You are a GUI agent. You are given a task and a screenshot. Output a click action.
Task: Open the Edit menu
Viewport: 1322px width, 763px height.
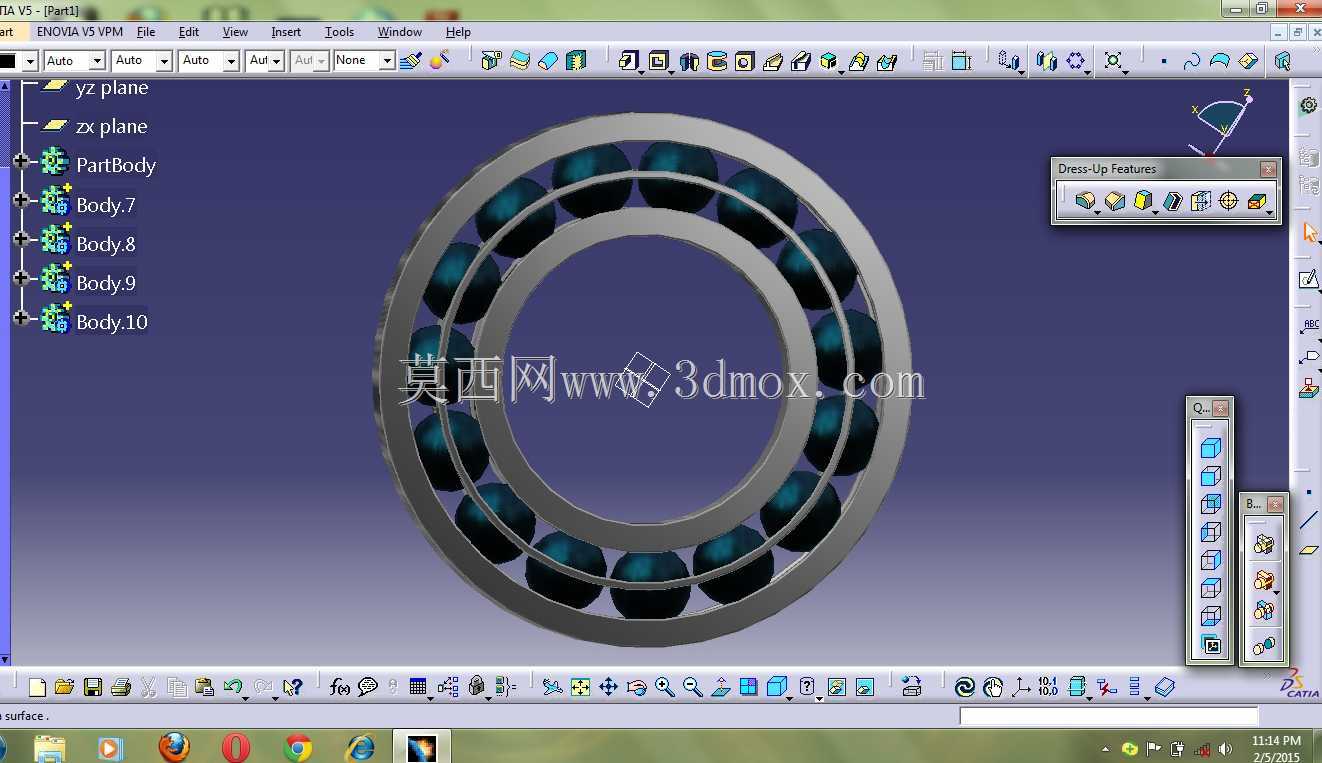189,32
